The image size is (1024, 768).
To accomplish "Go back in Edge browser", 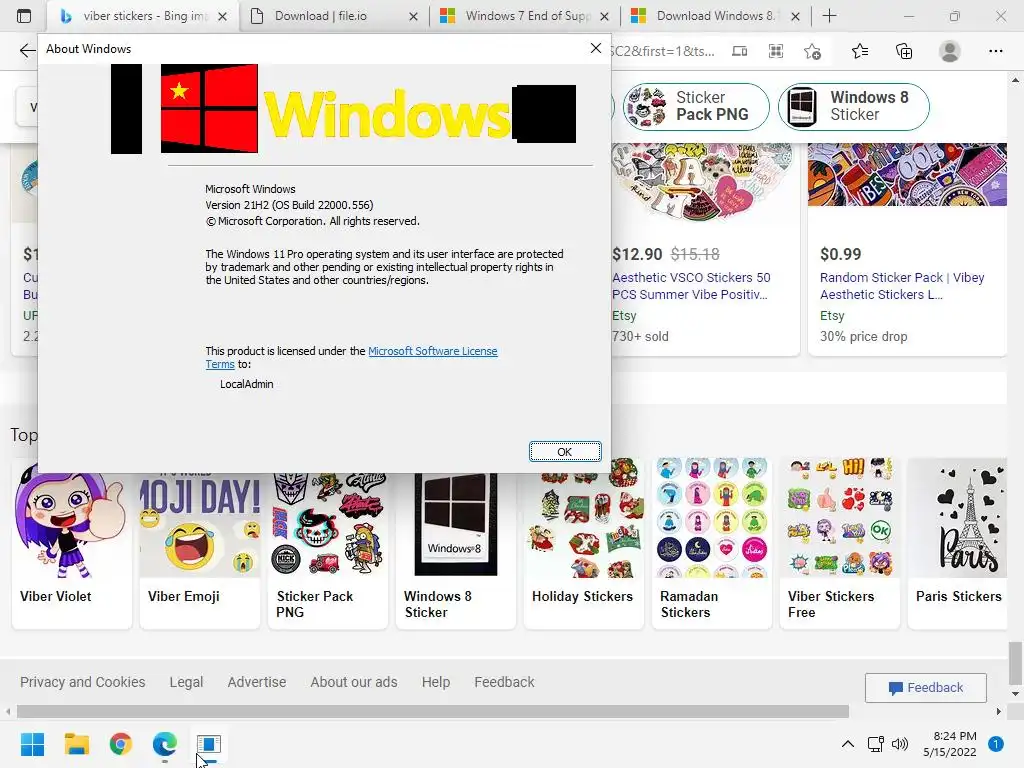I will pyautogui.click(x=27, y=51).
